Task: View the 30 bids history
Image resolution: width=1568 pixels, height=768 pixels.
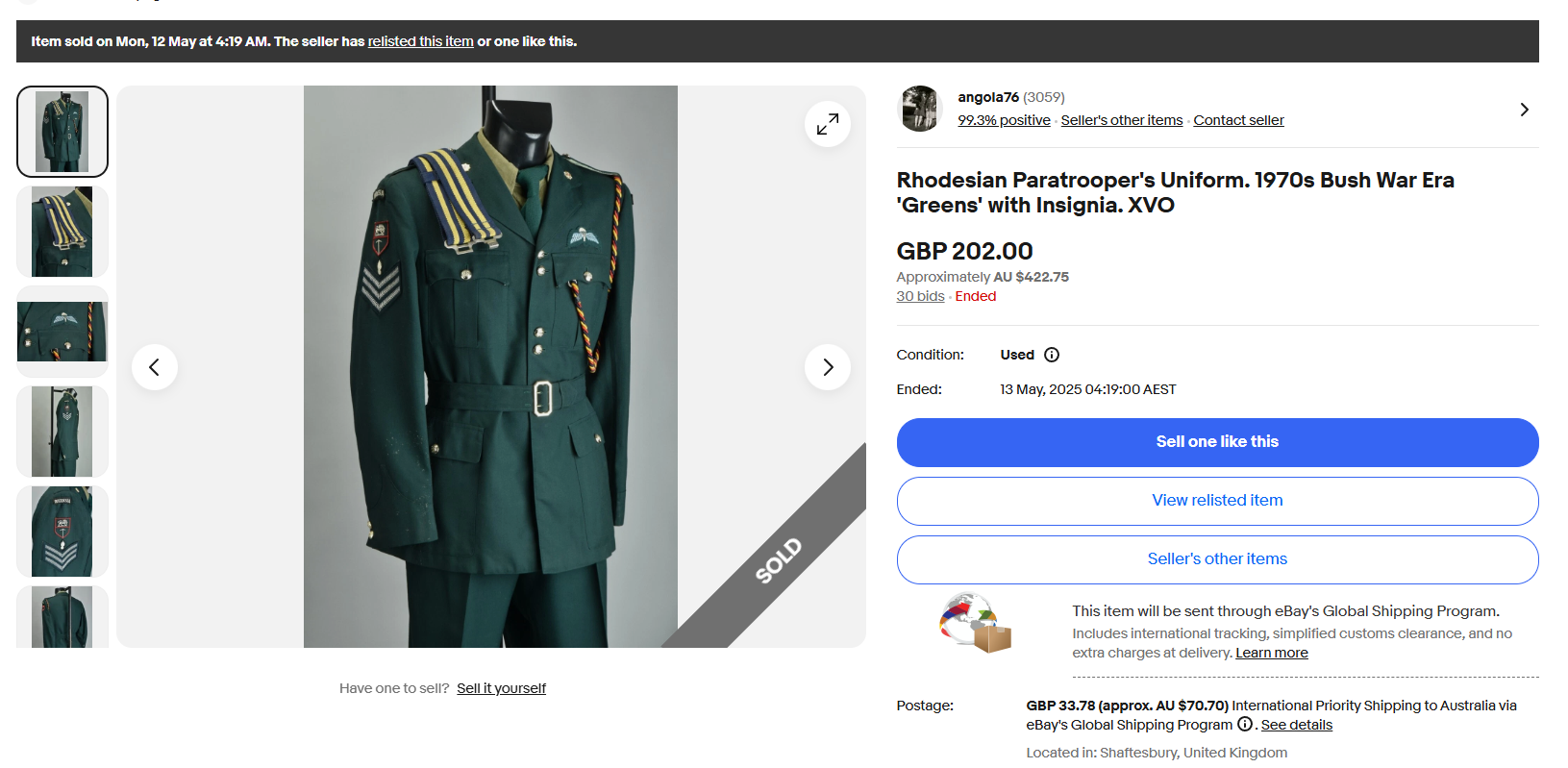Action: [x=920, y=296]
